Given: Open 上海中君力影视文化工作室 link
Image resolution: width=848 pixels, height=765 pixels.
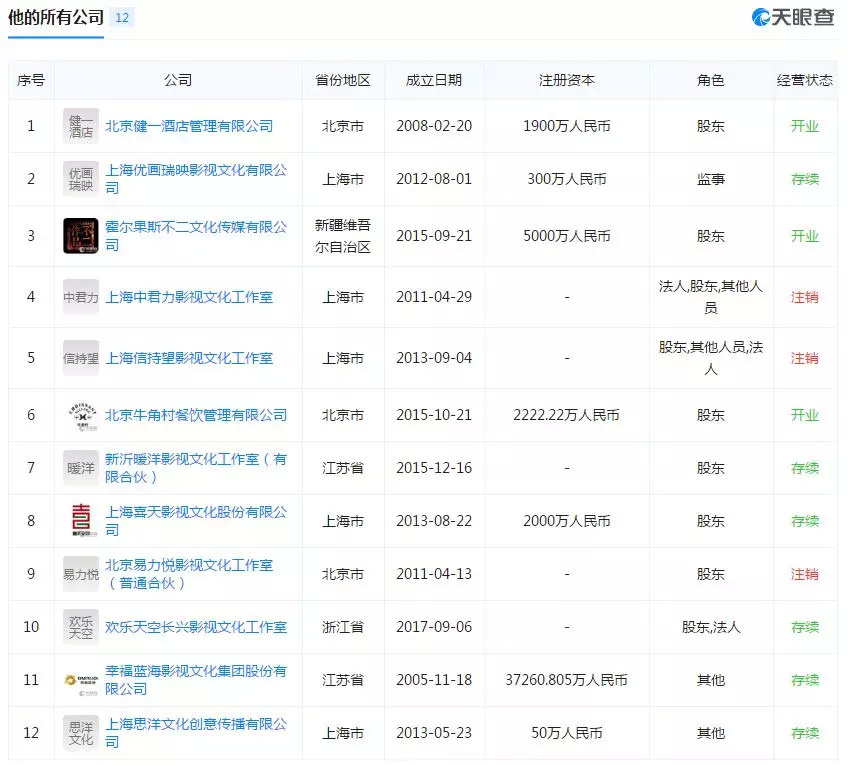Looking at the screenshot, I should coord(189,297).
